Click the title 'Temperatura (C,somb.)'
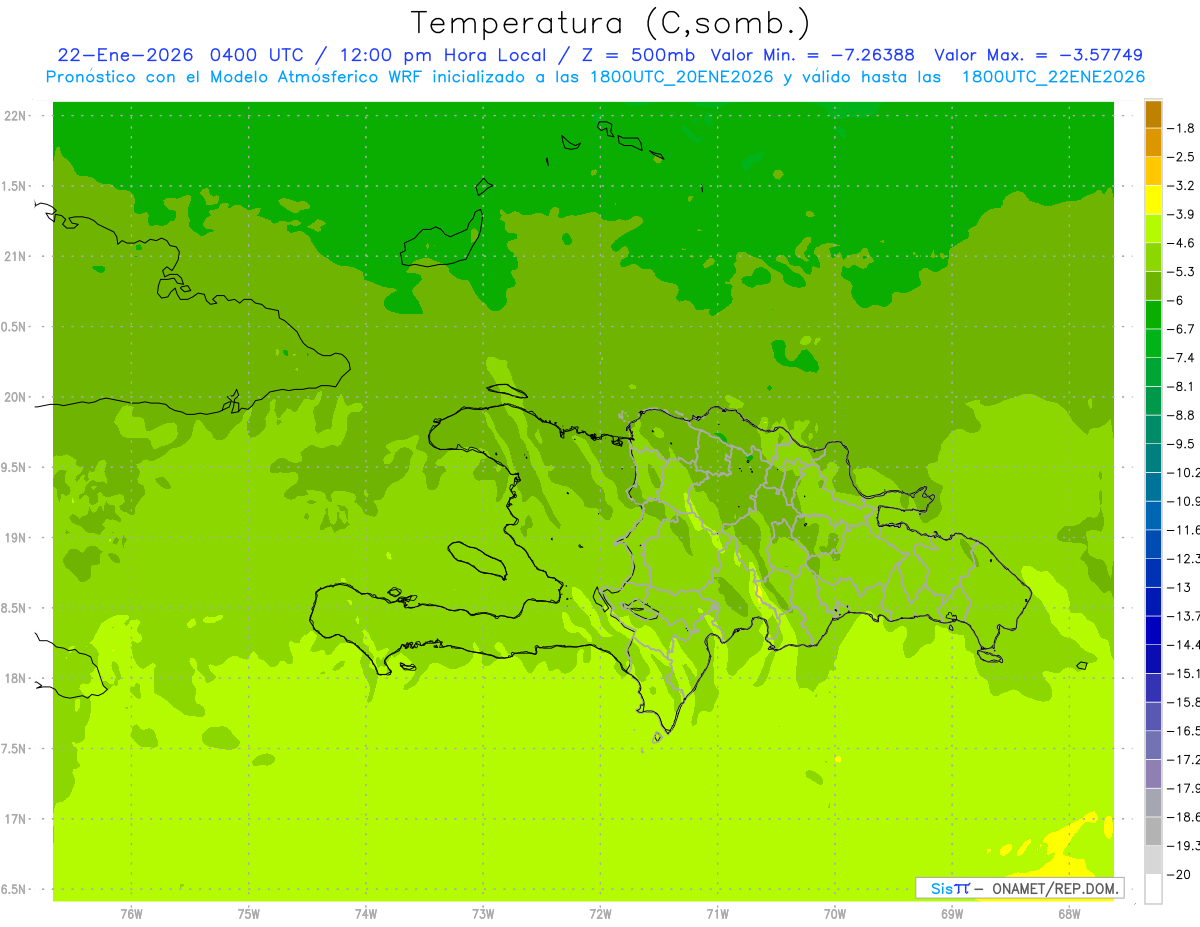The height and width of the screenshot is (927, 1200). click(x=611, y=23)
